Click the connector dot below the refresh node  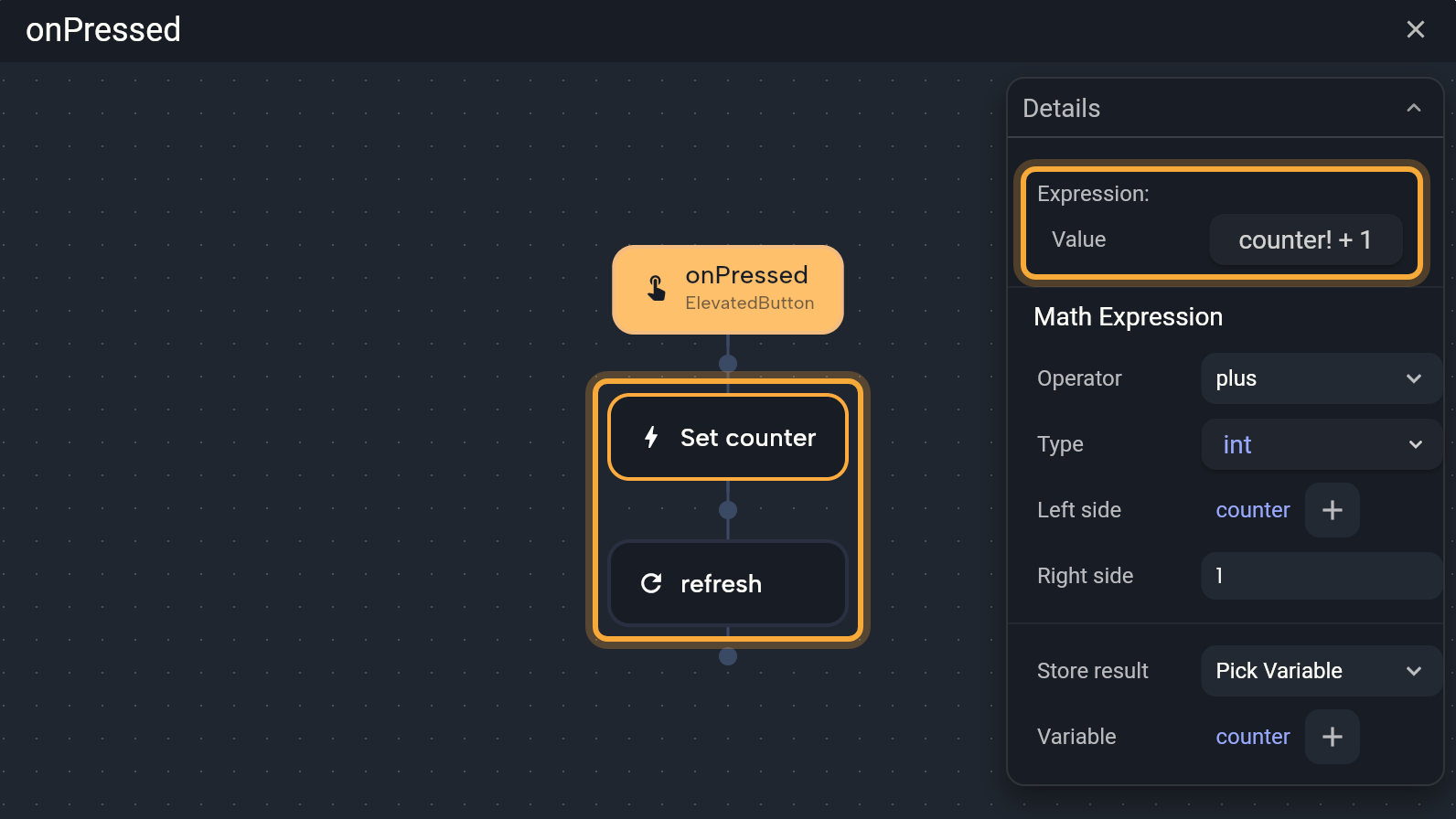click(728, 656)
